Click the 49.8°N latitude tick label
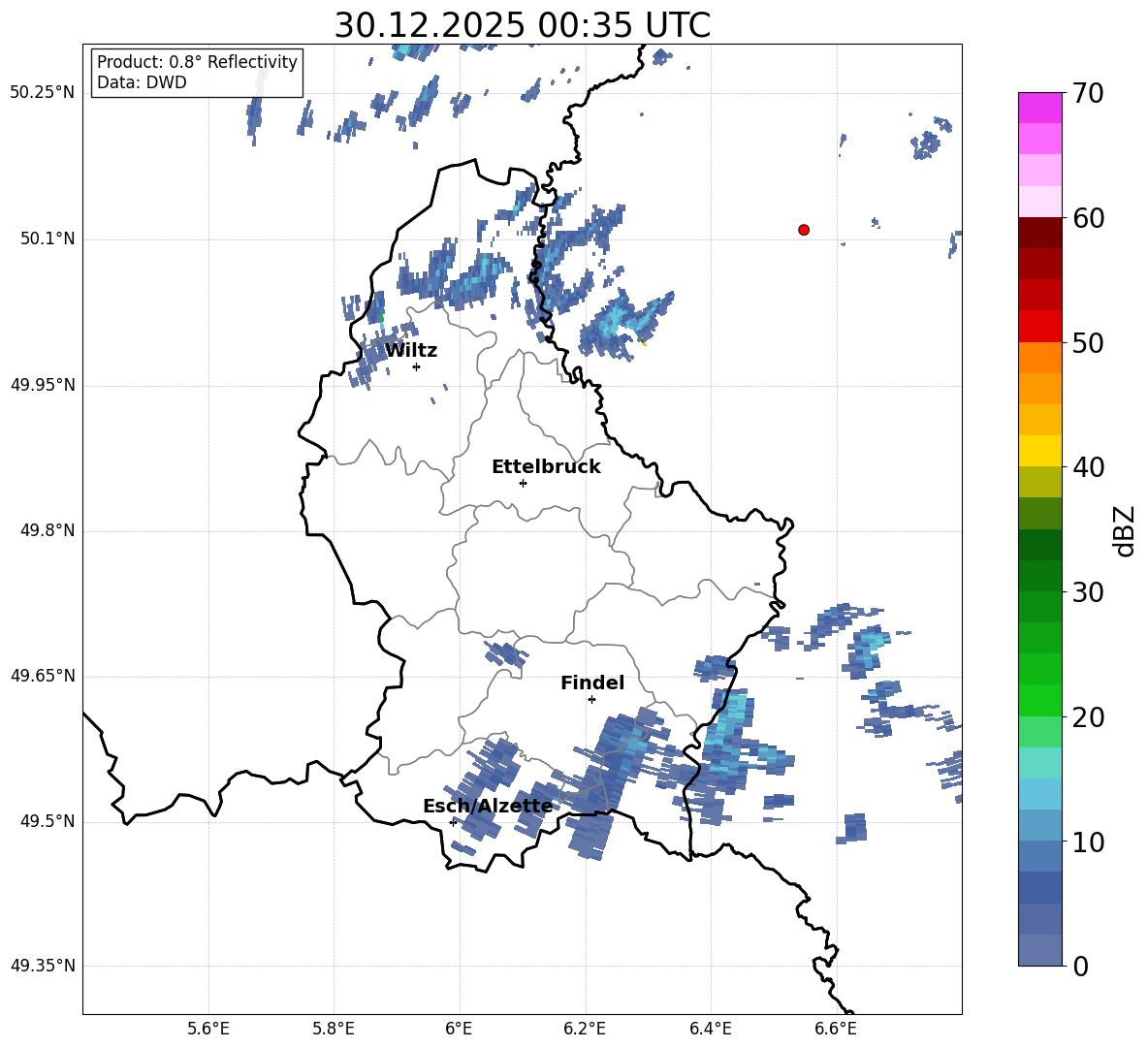 point(48,530)
